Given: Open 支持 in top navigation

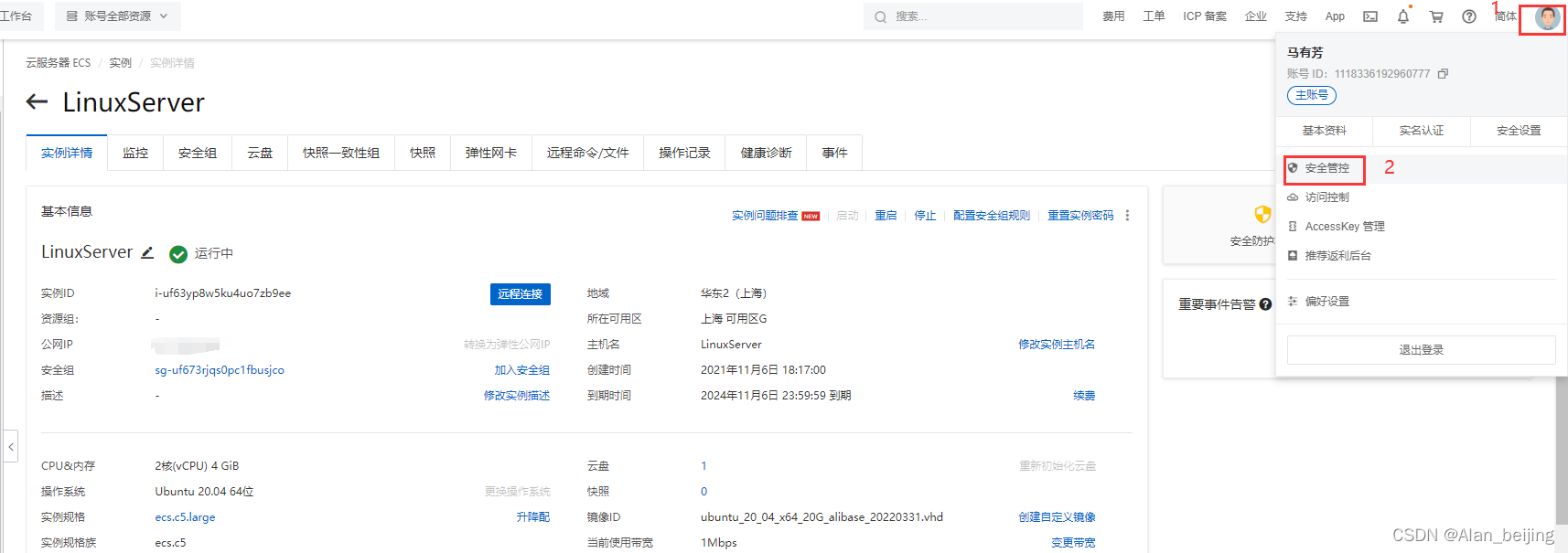Looking at the screenshot, I should coord(1296,16).
